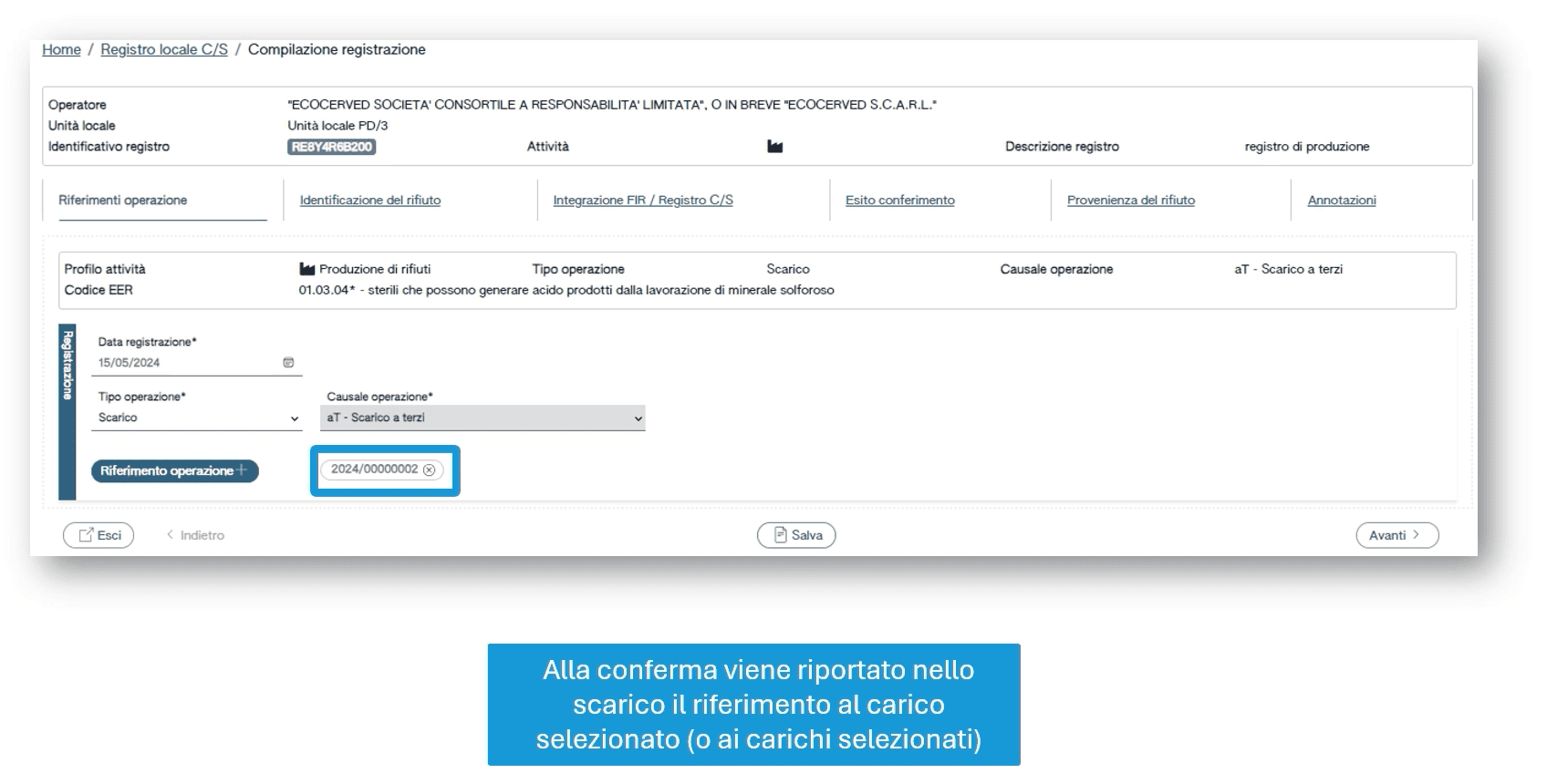Click the factory icon before Produzione di rifiuti
The height and width of the screenshot is (784, 1547).
point(306,270)
